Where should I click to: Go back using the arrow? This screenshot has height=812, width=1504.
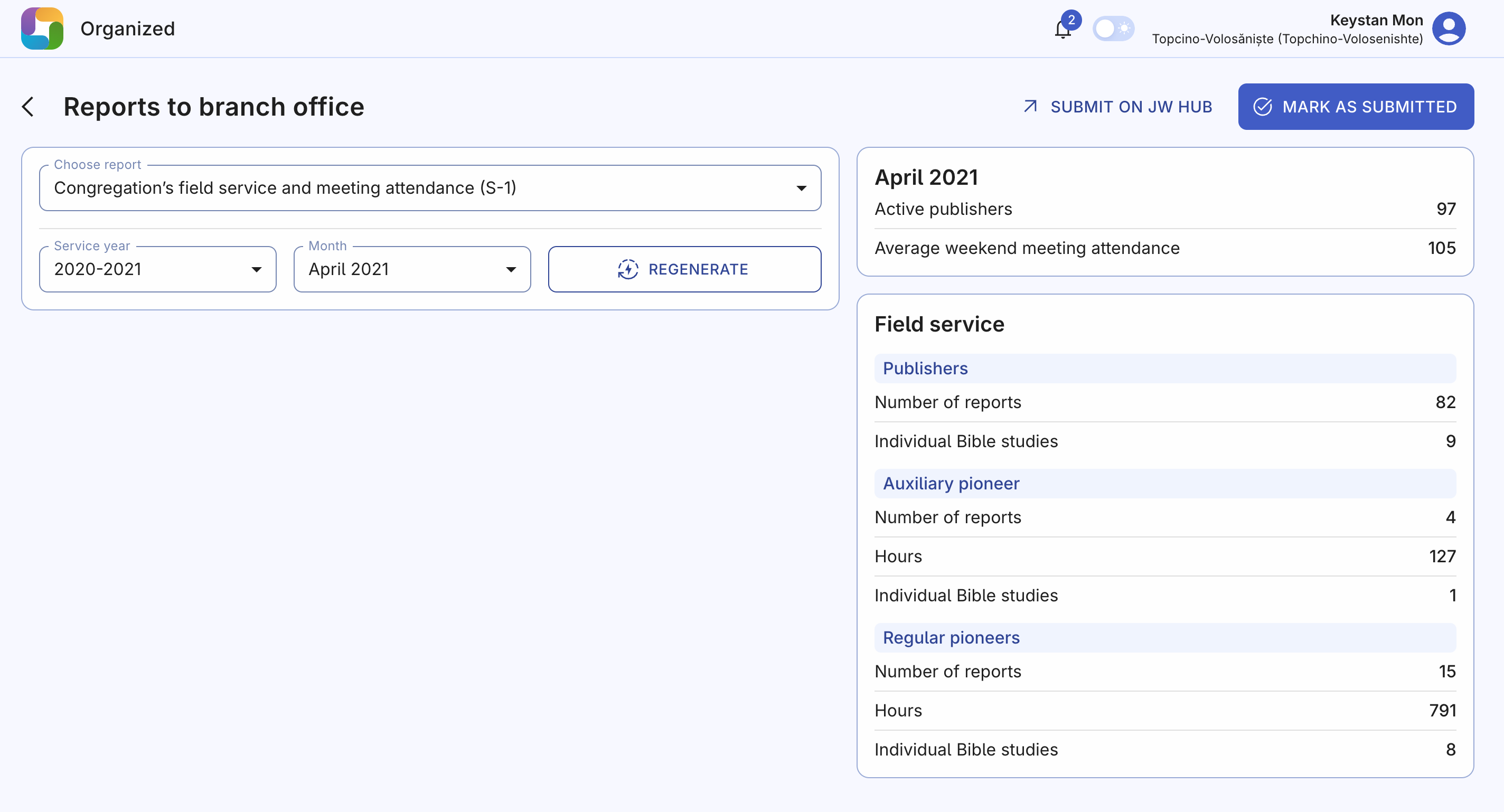tap(28, 107)
